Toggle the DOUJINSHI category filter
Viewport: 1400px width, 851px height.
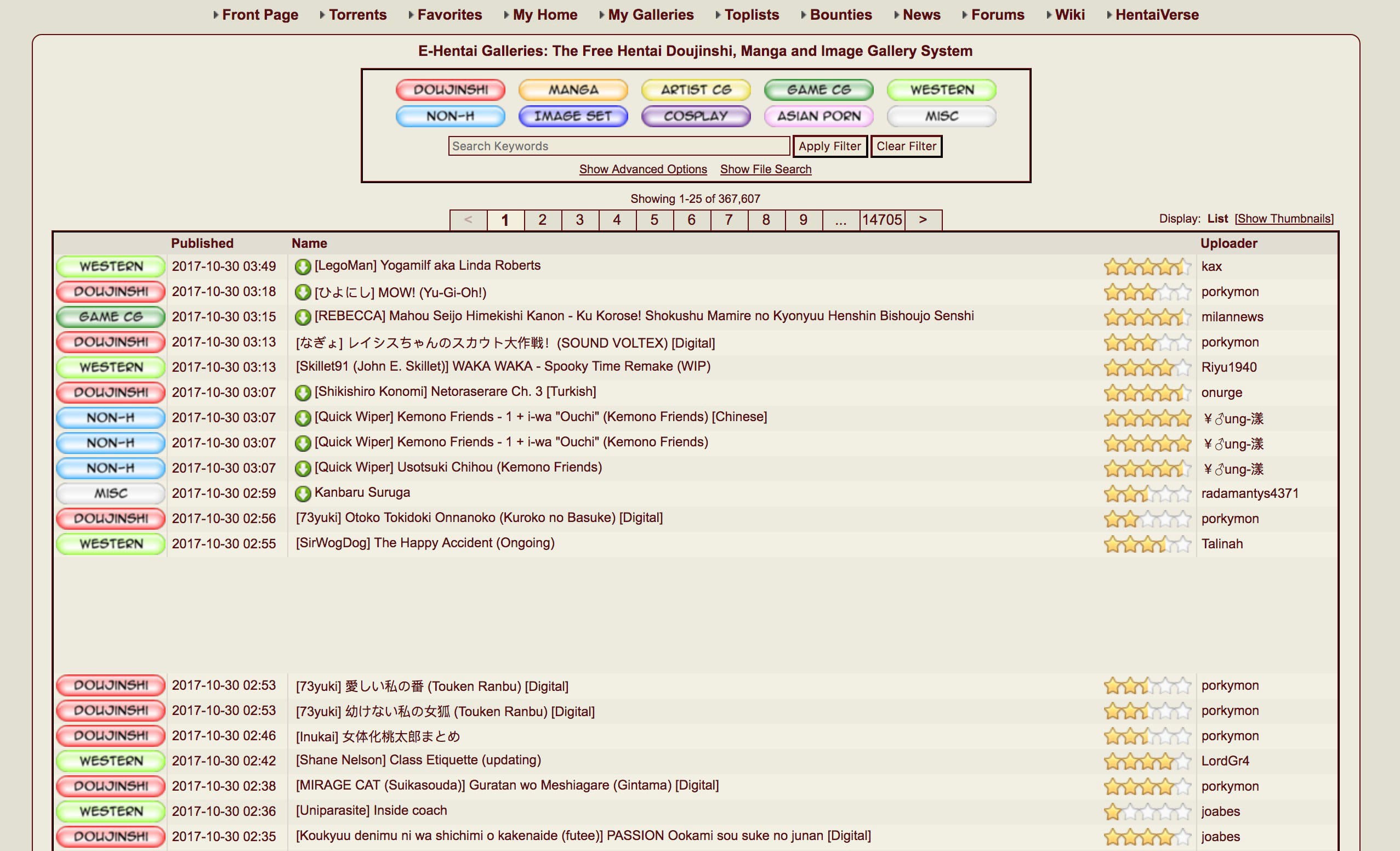[x=450, y=90]
